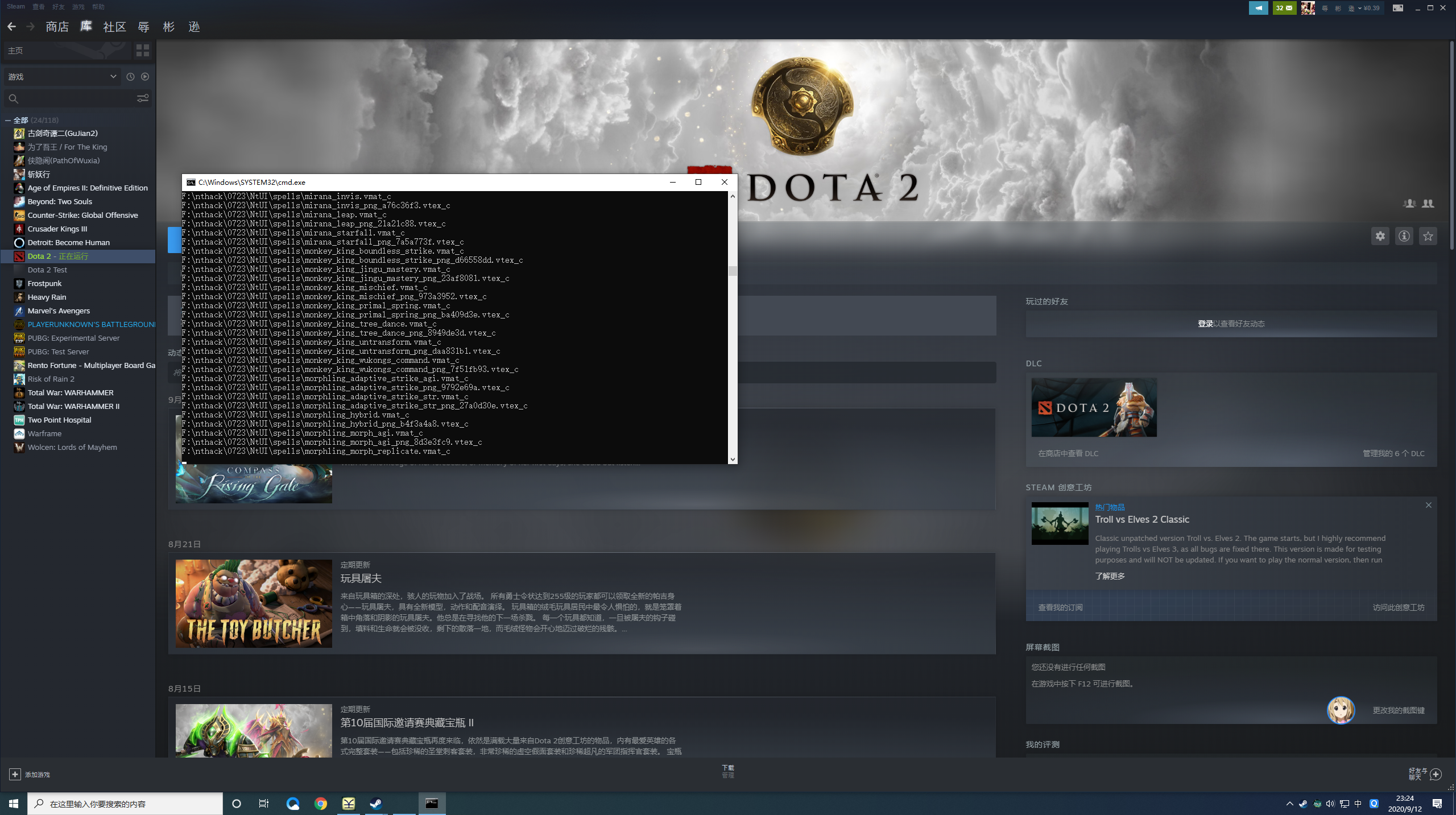1456x815 pixels.
Task: Switch to Big Picture mode icon
Action: click(x=1398, y=8)
